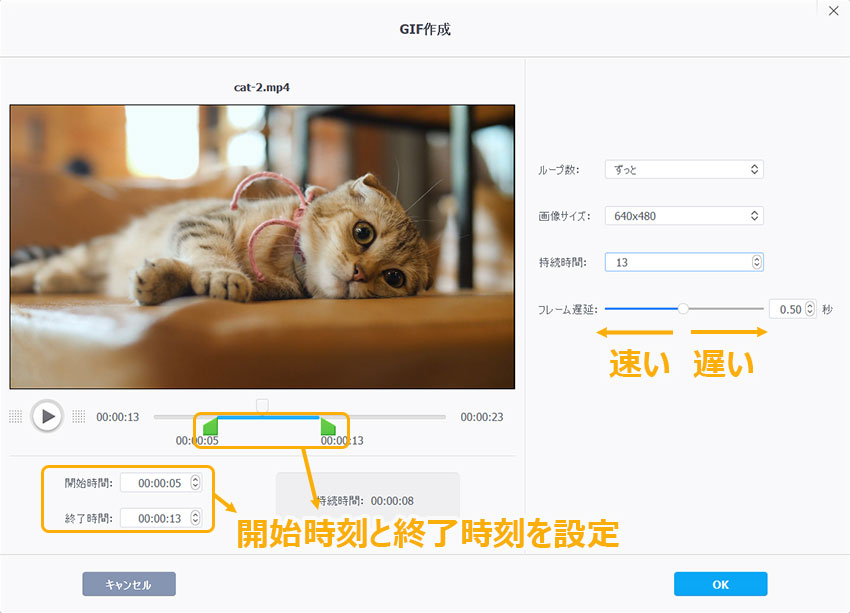Confirm with the blue OK button

point(720,584)
